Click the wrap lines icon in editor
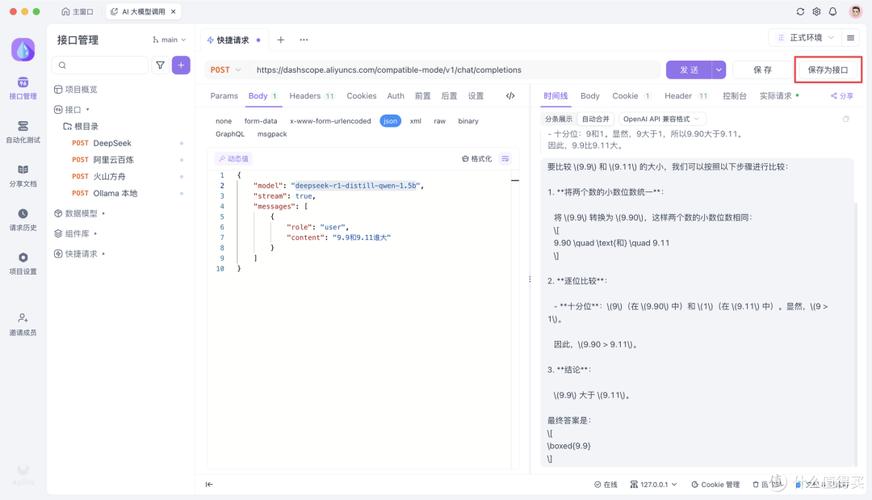Screen dimensions: 872x500 [x=505, y=159]
